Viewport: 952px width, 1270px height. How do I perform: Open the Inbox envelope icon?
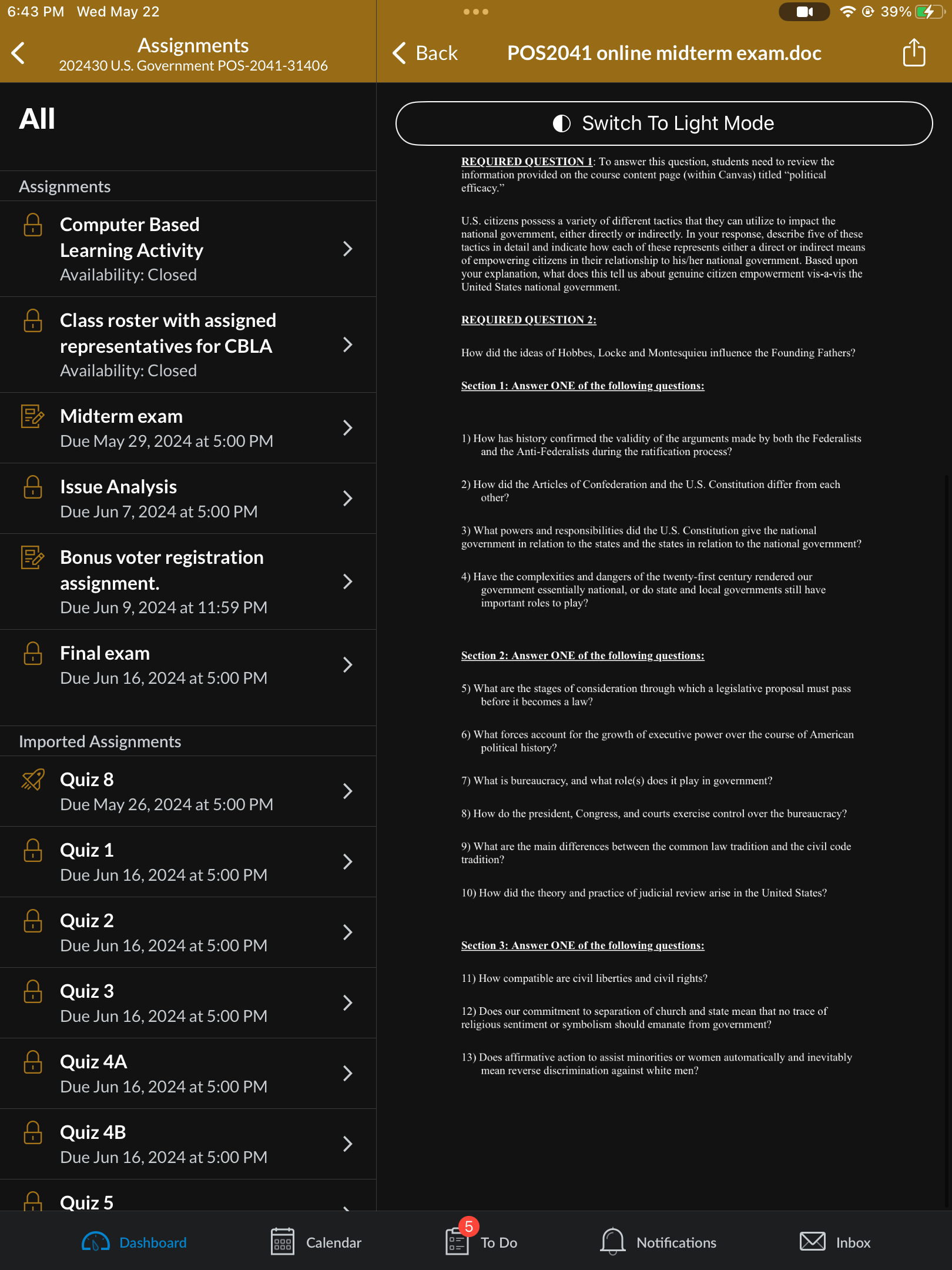[x=813, y=1242]
